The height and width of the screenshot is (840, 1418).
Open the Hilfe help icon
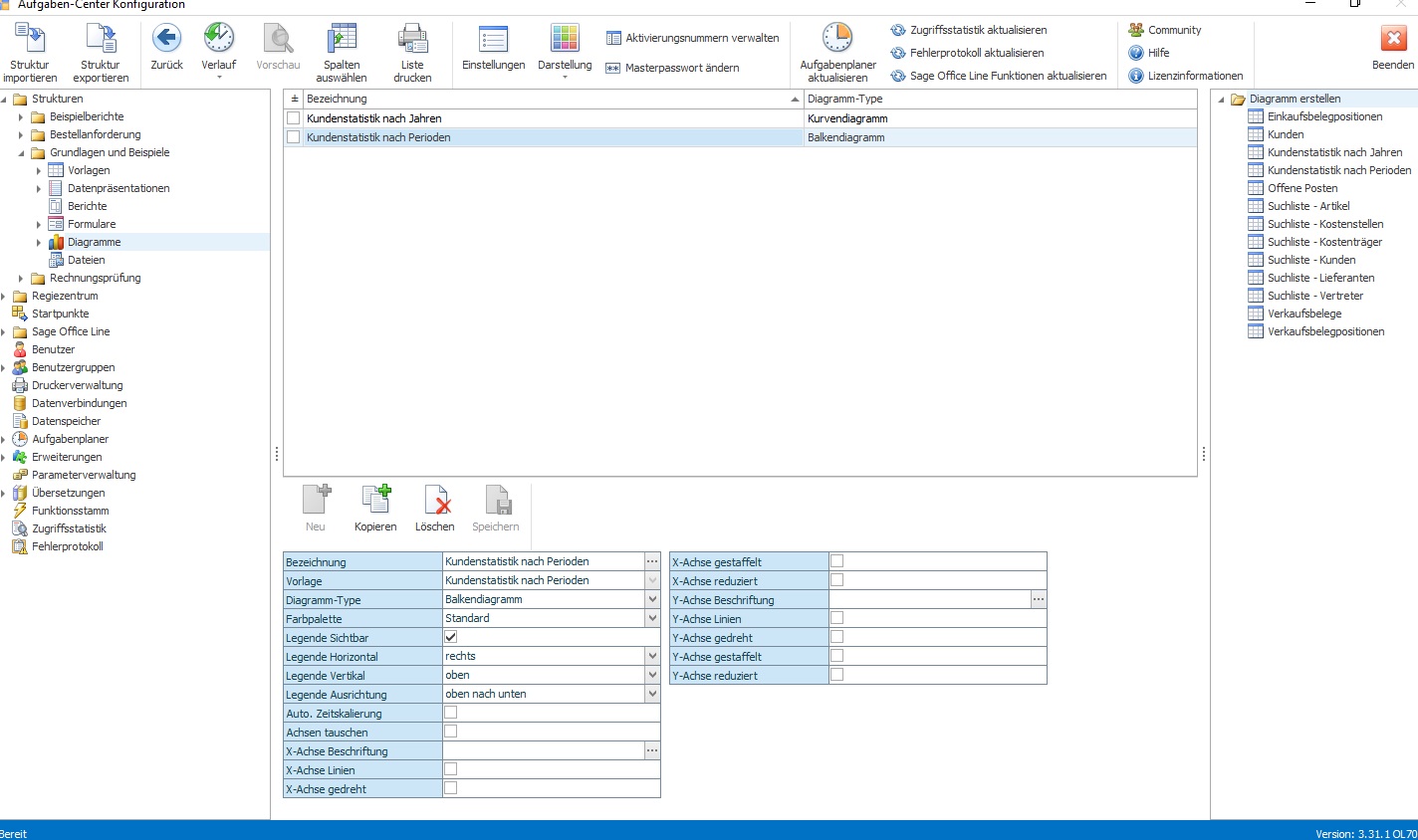point(1136,53)
